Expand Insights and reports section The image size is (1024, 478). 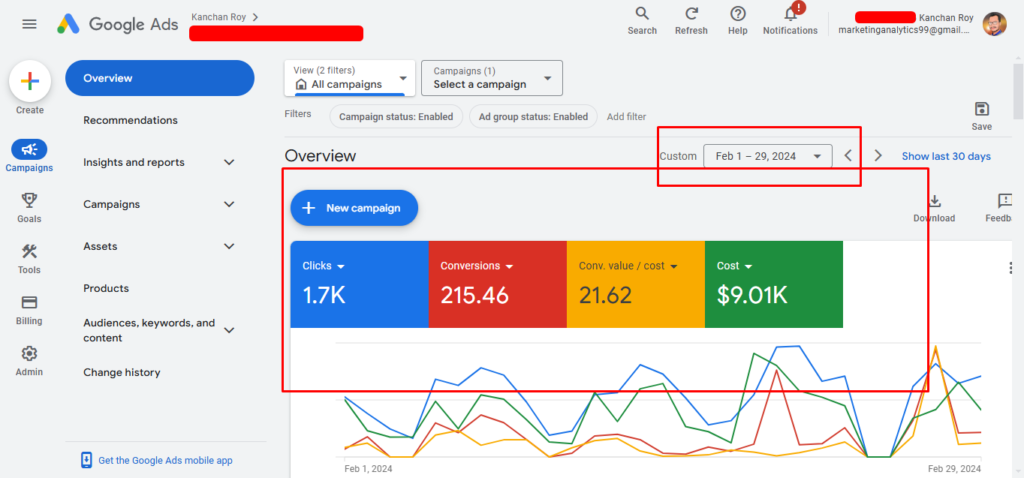click(x=229, y=162)
